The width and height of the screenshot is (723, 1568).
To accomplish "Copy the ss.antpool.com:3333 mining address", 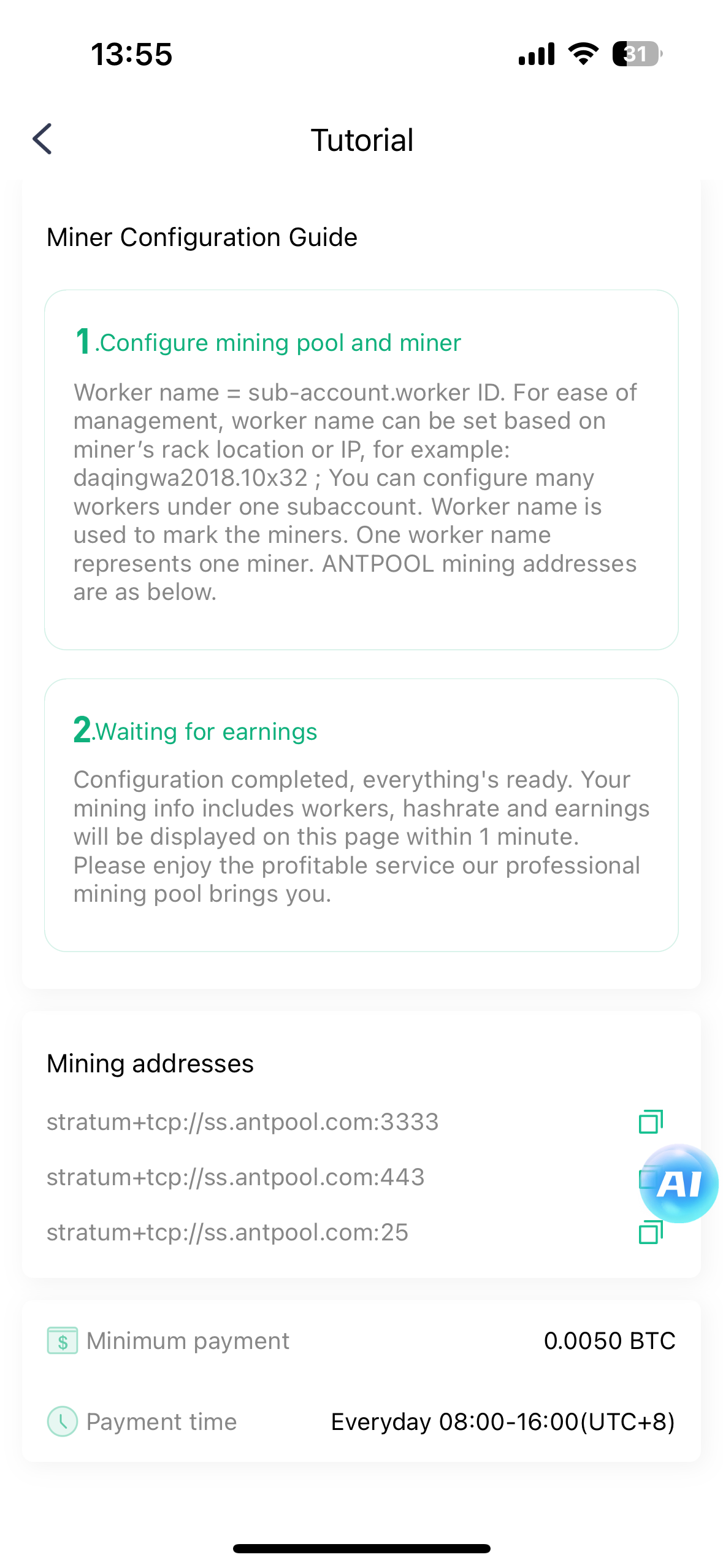I will point(651,1121).
